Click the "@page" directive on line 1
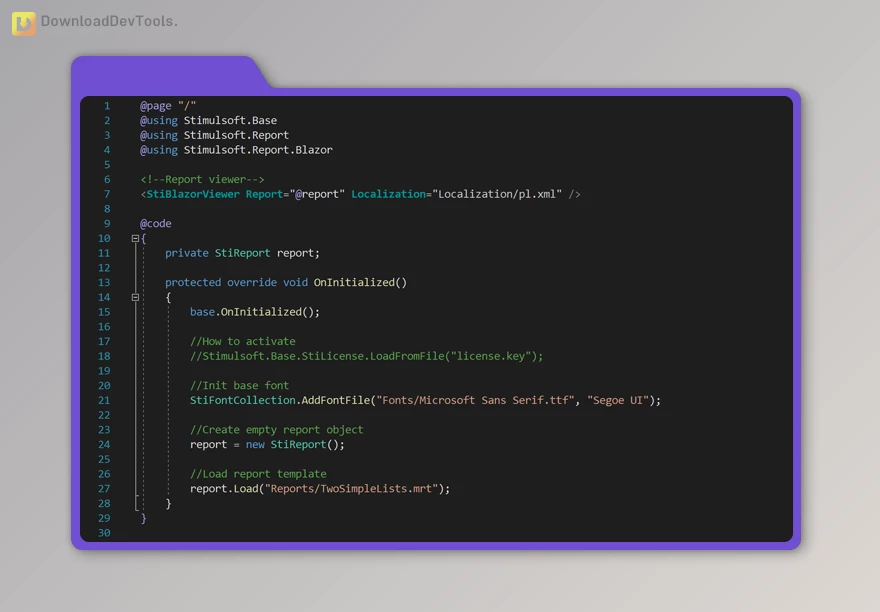 point(155,106)
